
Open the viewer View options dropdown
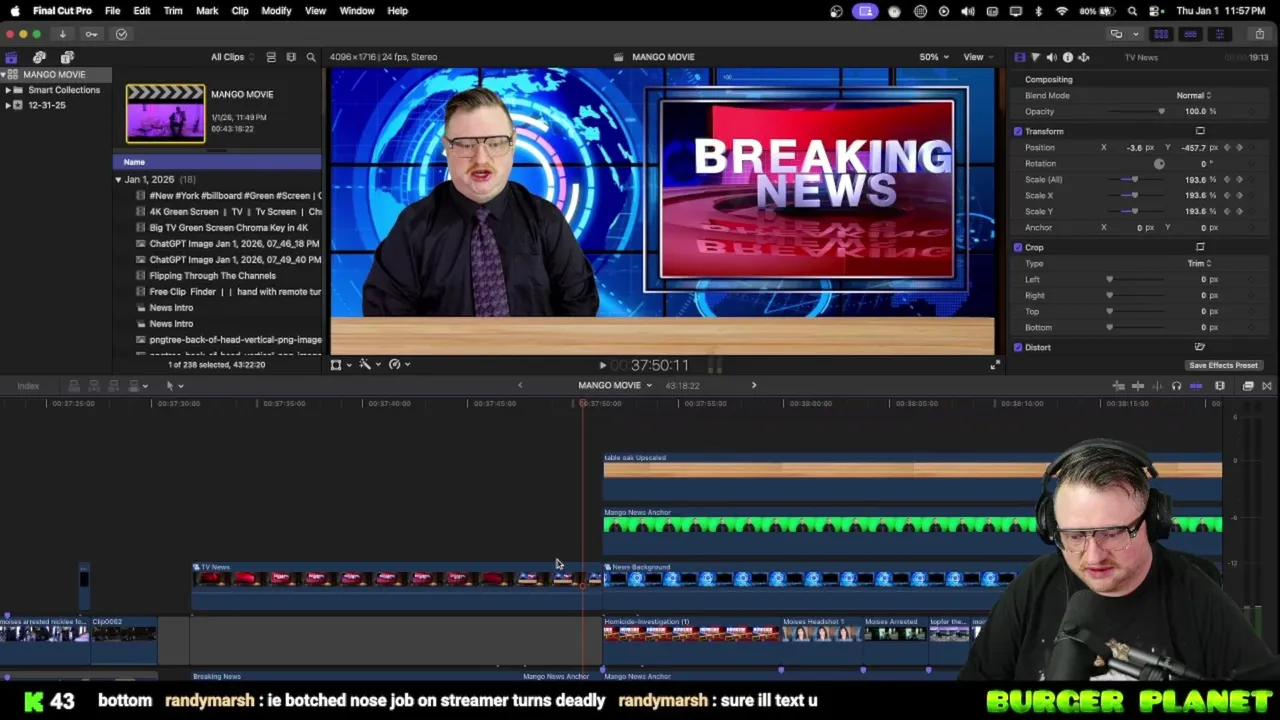click(x=977, y=57)
